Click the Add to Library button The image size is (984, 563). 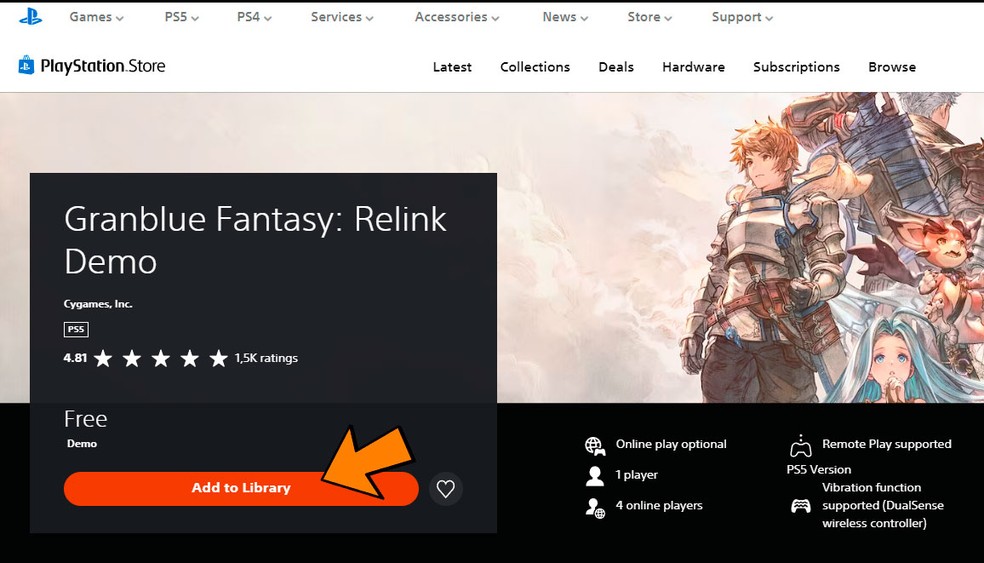241,488
